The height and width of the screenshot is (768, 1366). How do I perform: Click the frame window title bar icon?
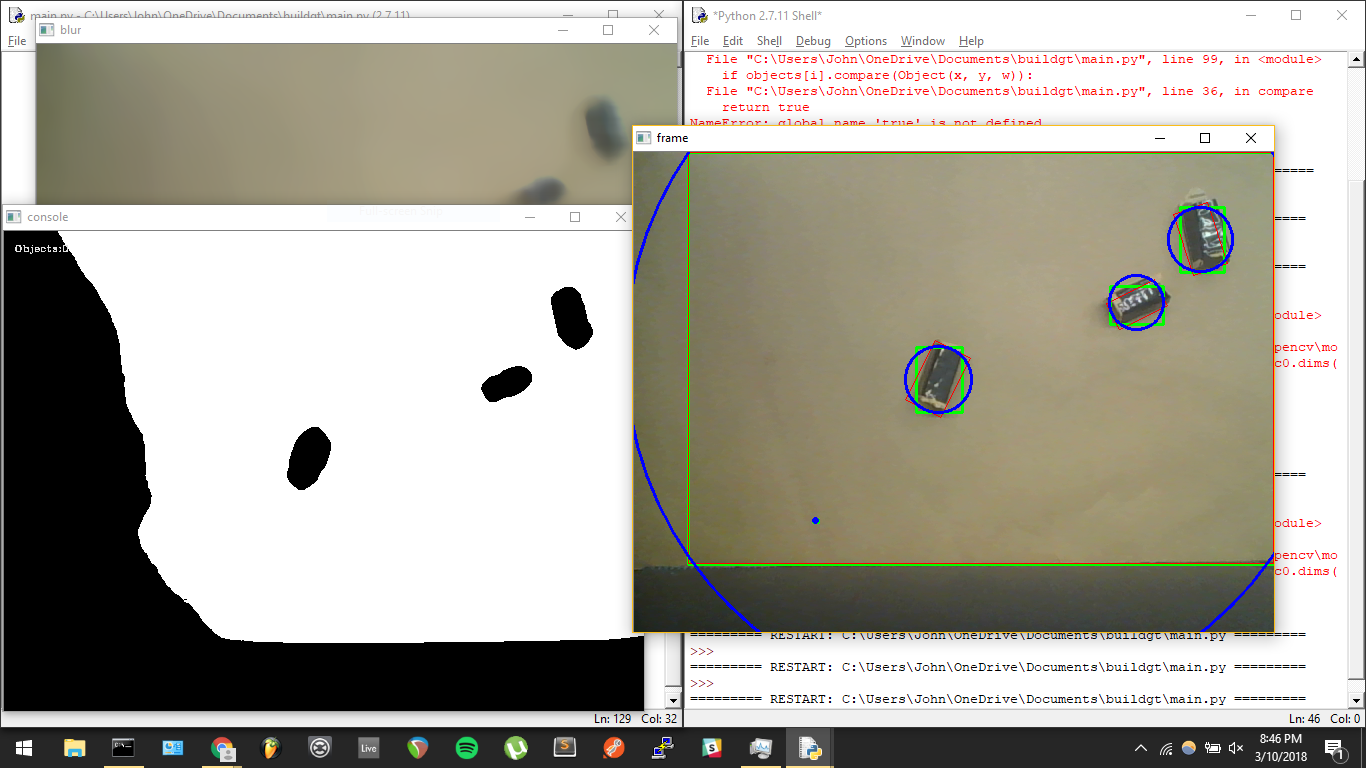pos(644,138)
